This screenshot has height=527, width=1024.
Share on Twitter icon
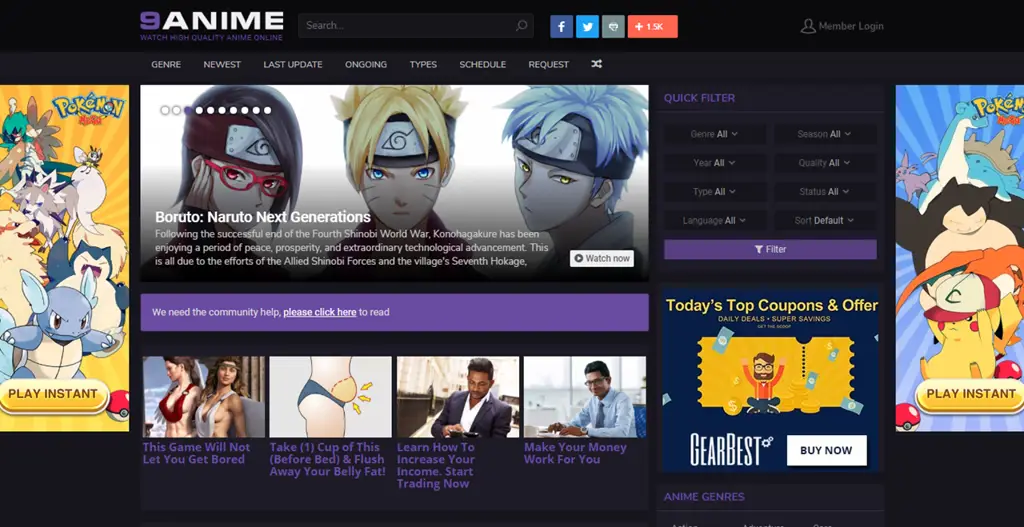pyautogui.click(x=587, y=27)
